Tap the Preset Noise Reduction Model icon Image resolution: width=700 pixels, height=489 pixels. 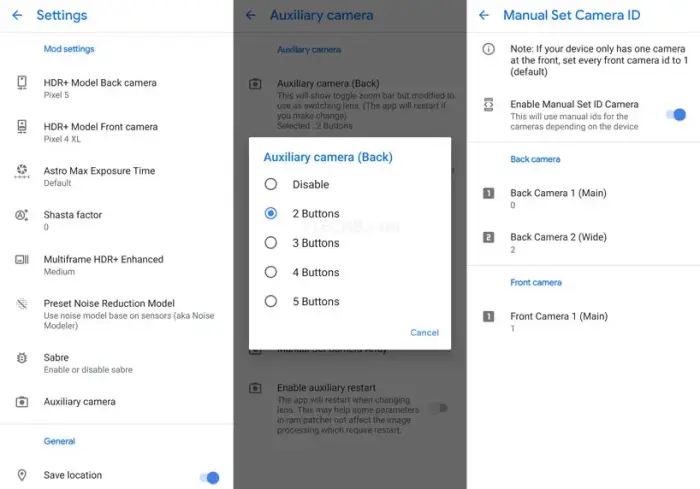[x=22, y=304]
